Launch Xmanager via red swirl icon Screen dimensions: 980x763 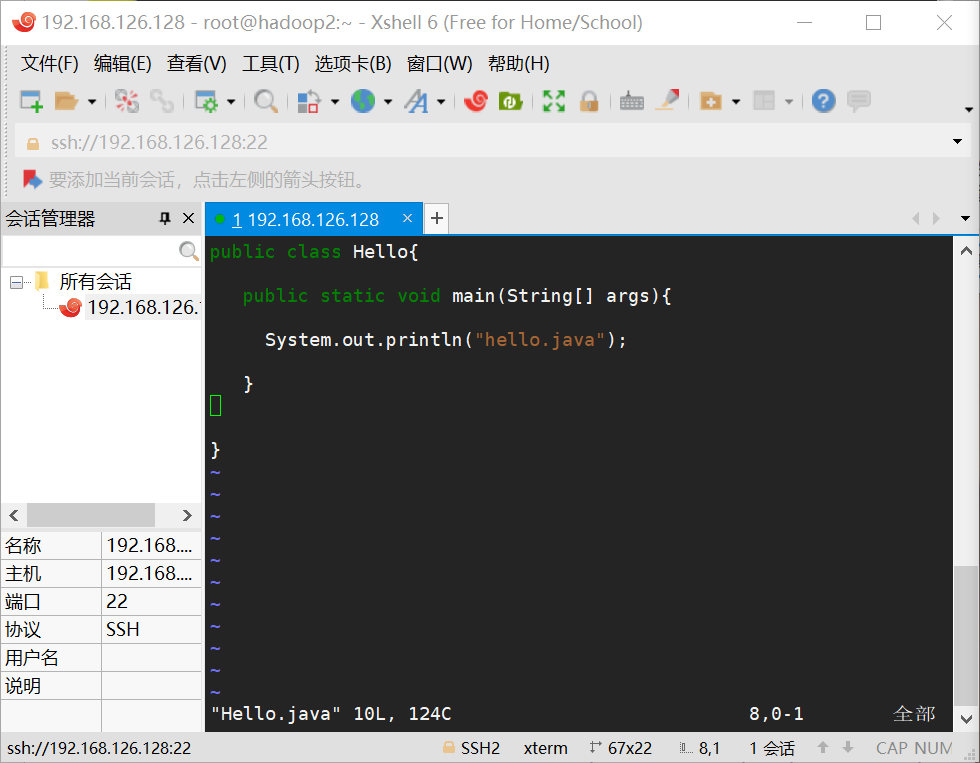tap(476, 101)
